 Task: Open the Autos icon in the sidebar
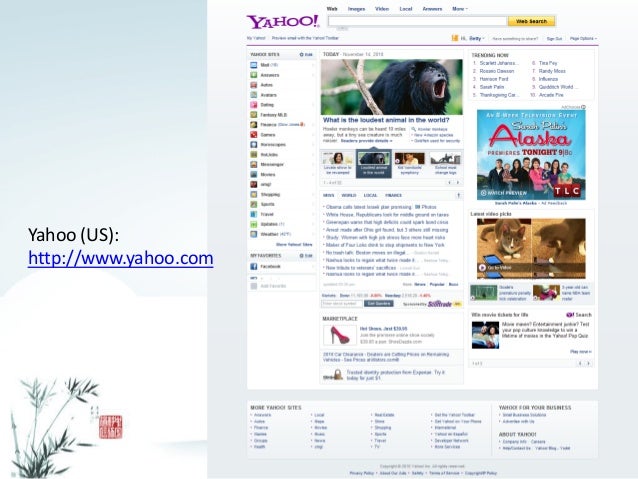point(253,85)
